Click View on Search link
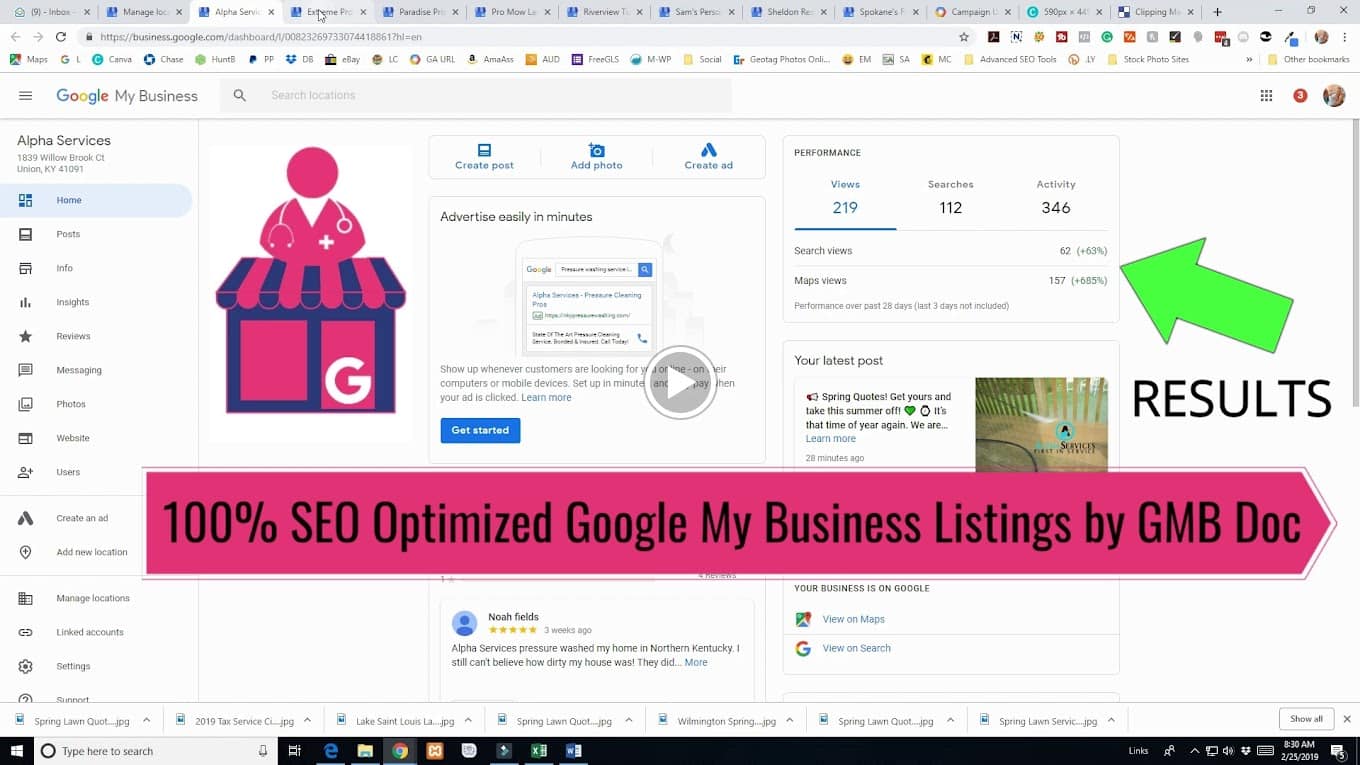The height and width of the screenshot is (765, 1360). coord(856,648)
